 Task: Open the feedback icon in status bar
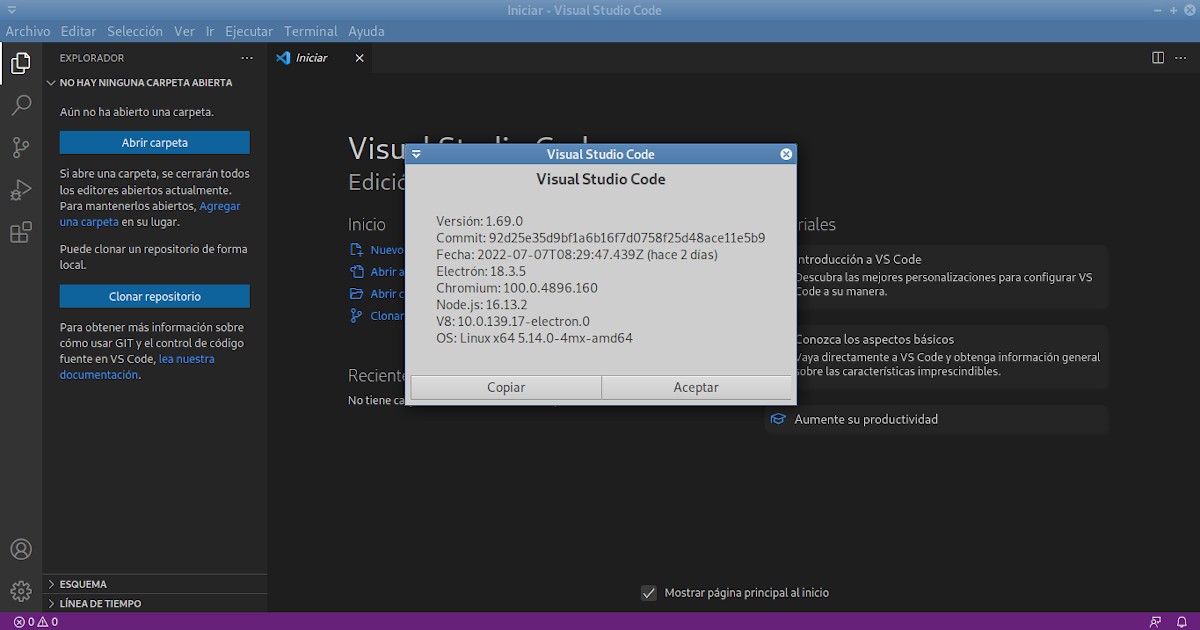(1156, 622)
